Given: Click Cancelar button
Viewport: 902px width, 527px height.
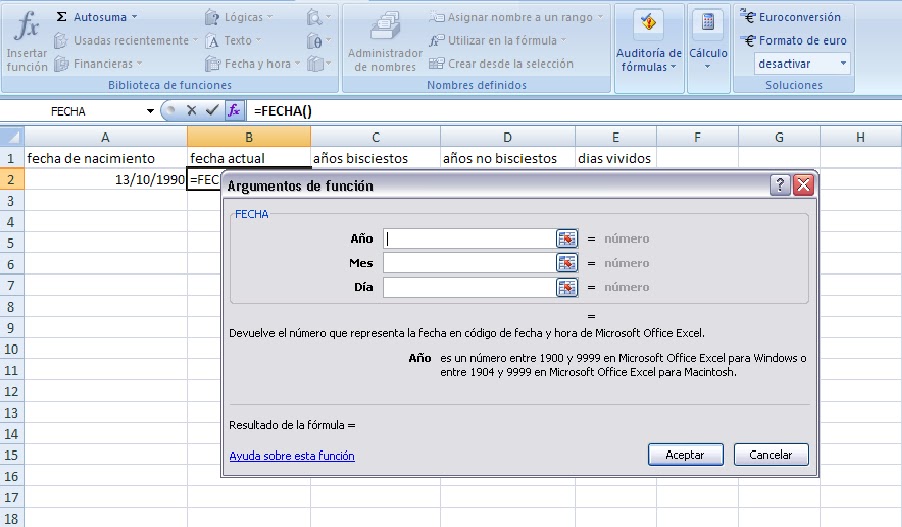Looking at the screenshot, I should 771,455.
